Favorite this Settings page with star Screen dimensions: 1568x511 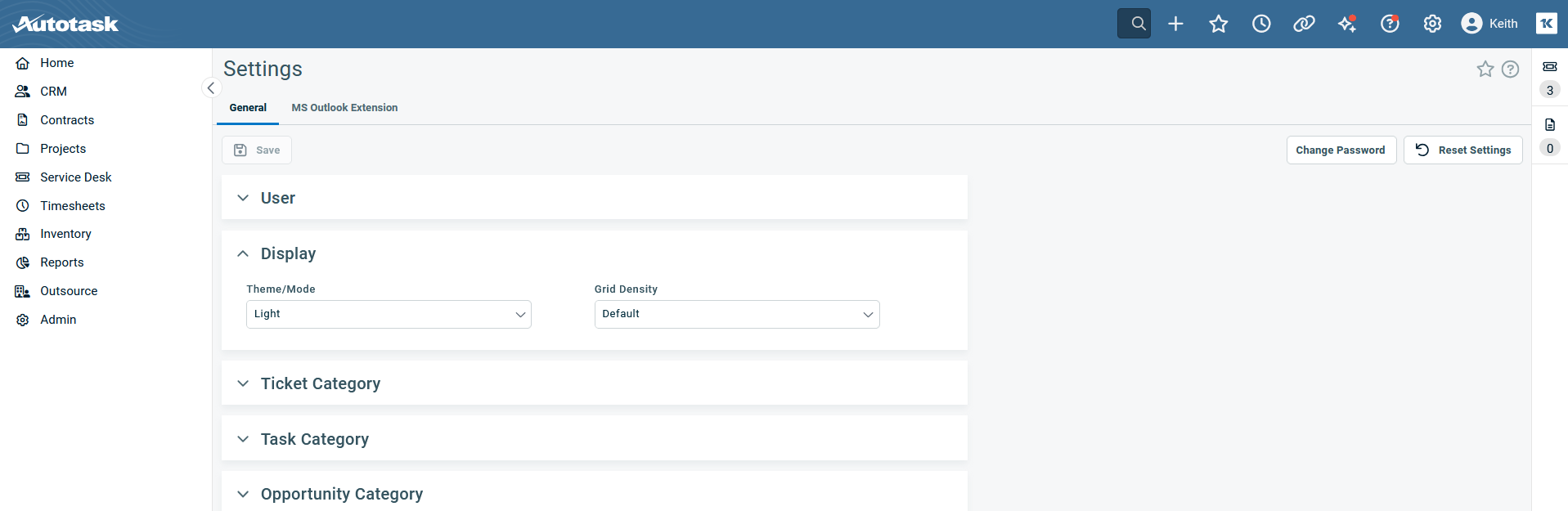1485,69
